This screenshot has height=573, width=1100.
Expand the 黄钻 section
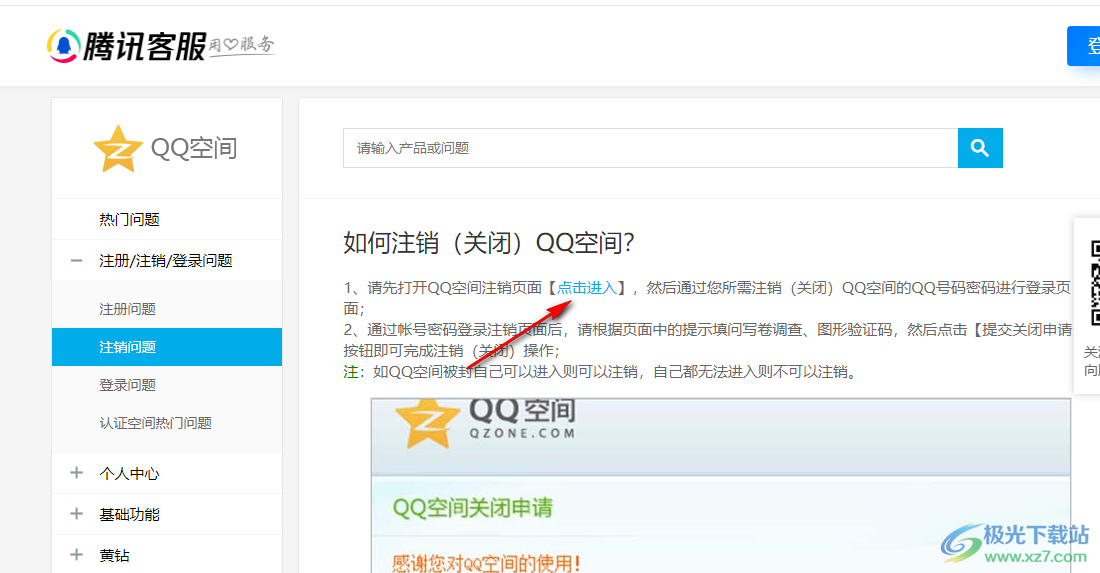(77, 555)
